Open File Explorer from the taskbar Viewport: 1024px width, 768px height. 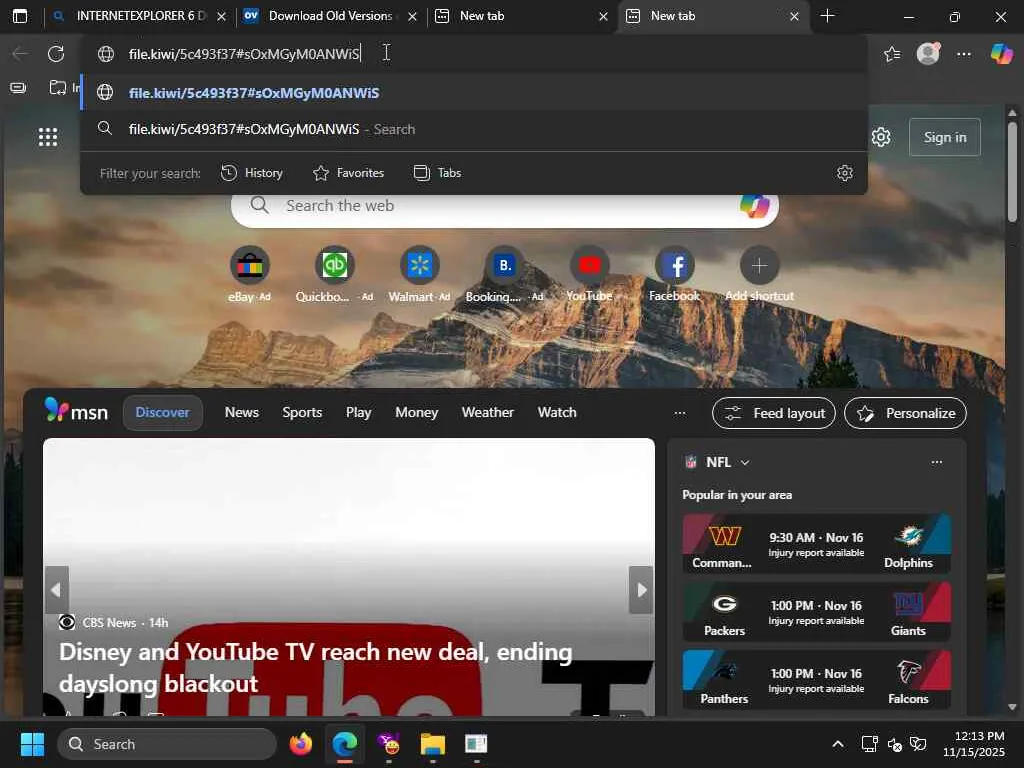432,744
